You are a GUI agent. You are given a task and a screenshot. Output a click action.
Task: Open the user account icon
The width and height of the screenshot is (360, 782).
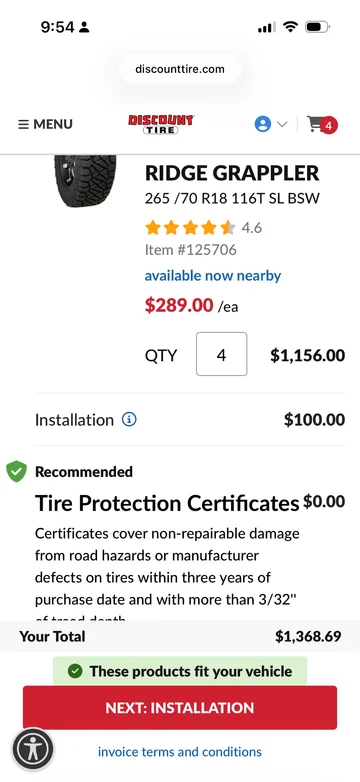[262, 124]
